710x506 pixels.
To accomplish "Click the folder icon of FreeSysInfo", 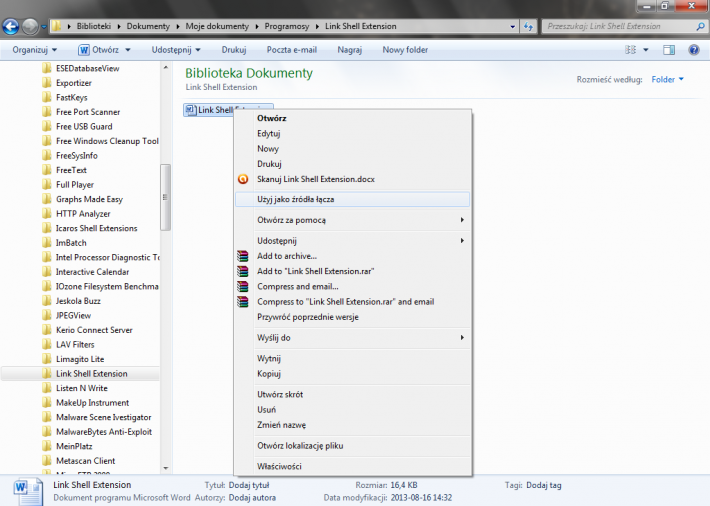I will pyautogui.click(x=46, y=155).
